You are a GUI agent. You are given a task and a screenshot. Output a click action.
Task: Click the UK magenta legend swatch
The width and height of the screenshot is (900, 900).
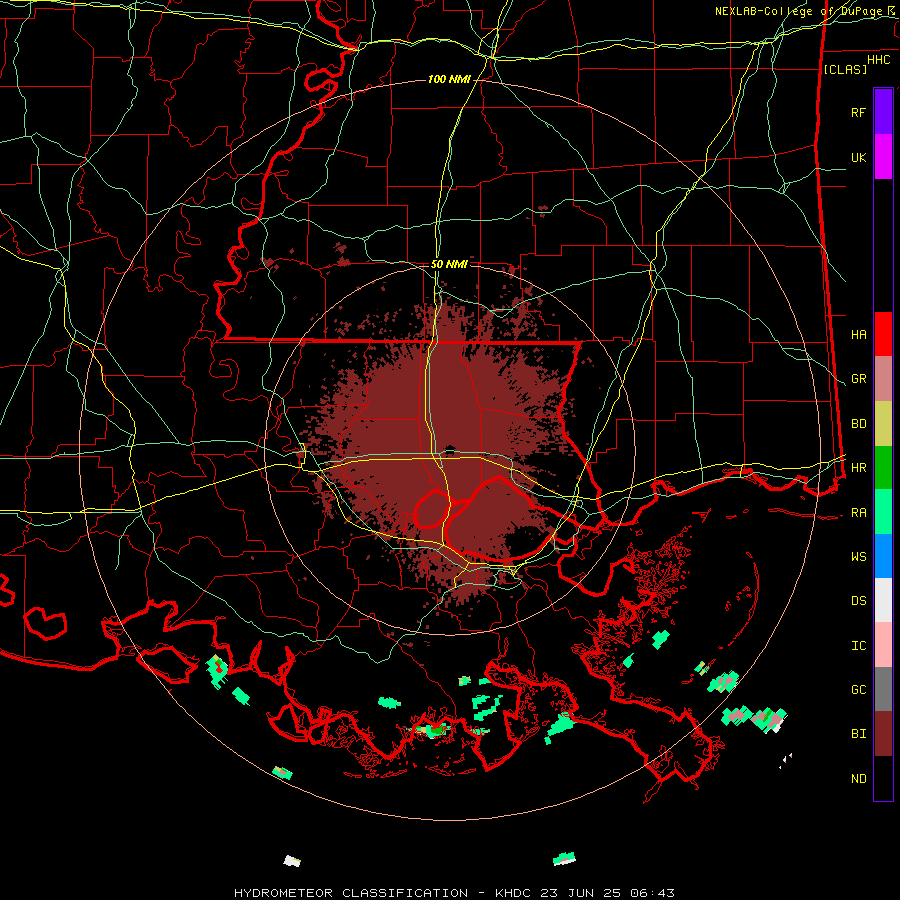(883, 157)
